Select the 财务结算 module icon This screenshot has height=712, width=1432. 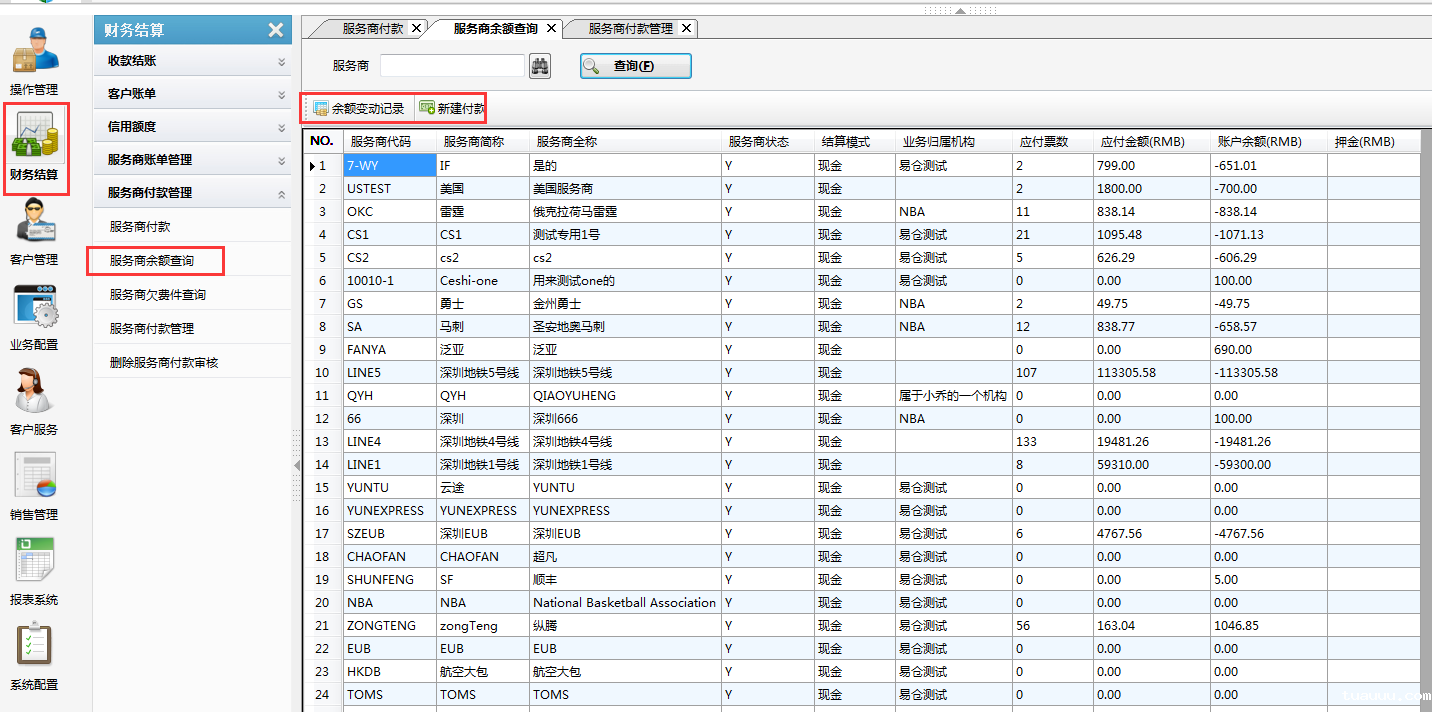[35, 135]
